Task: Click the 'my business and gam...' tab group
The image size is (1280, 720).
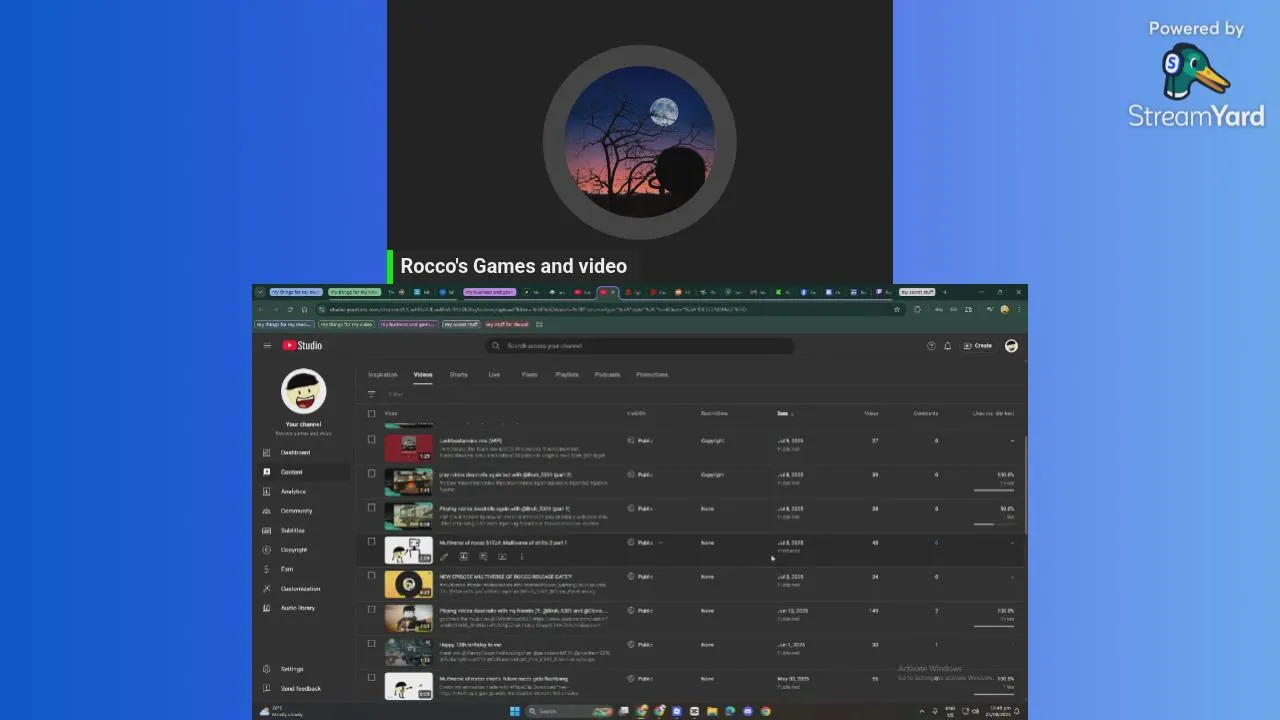Action: (489, 292)
